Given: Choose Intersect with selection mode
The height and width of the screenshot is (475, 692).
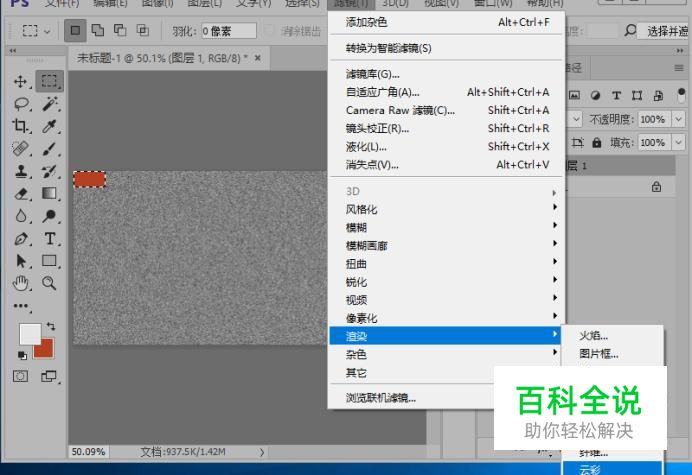Looking at the screenshot, I should 143,30.
